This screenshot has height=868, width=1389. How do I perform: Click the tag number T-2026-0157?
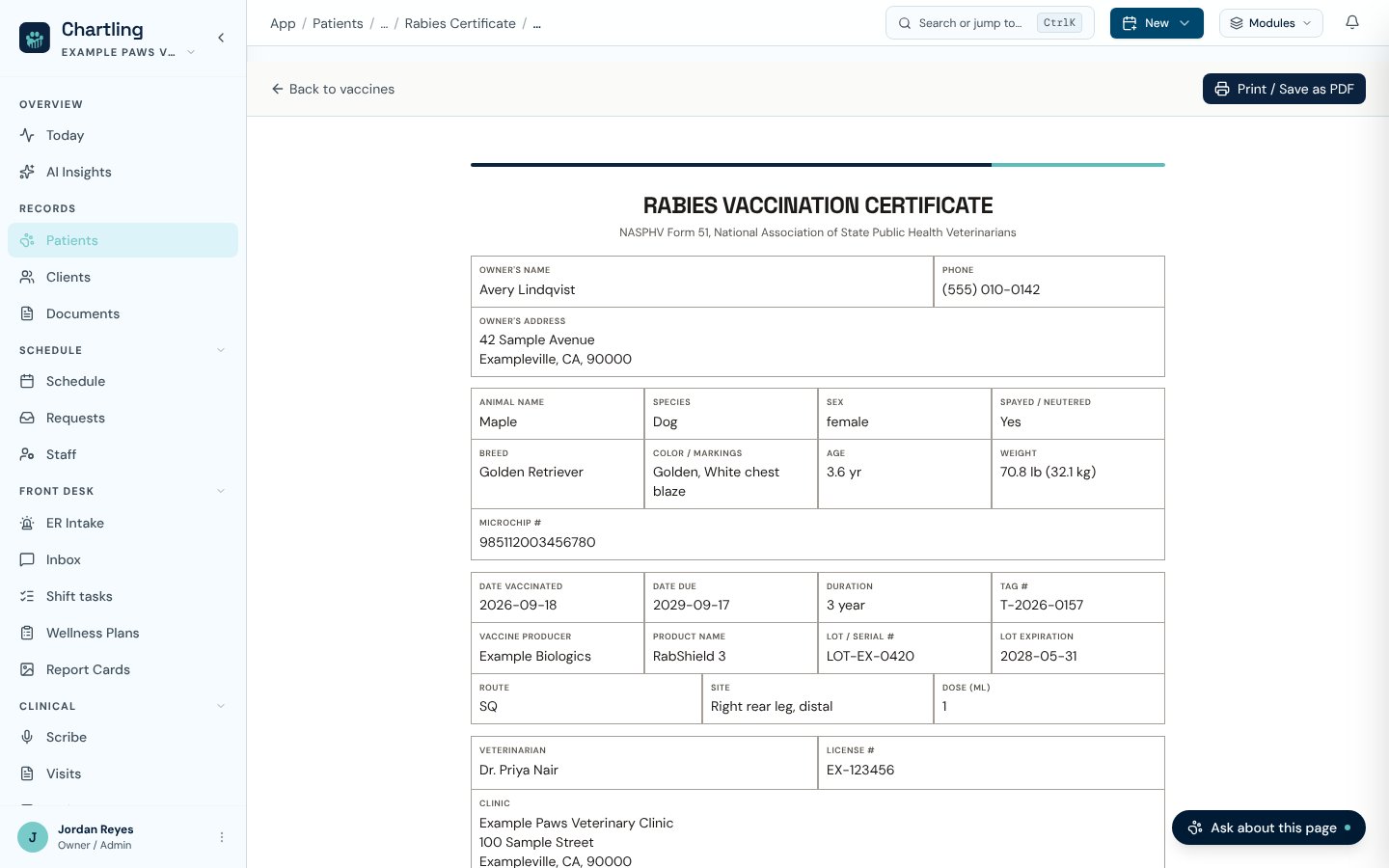click(1042, 605)
